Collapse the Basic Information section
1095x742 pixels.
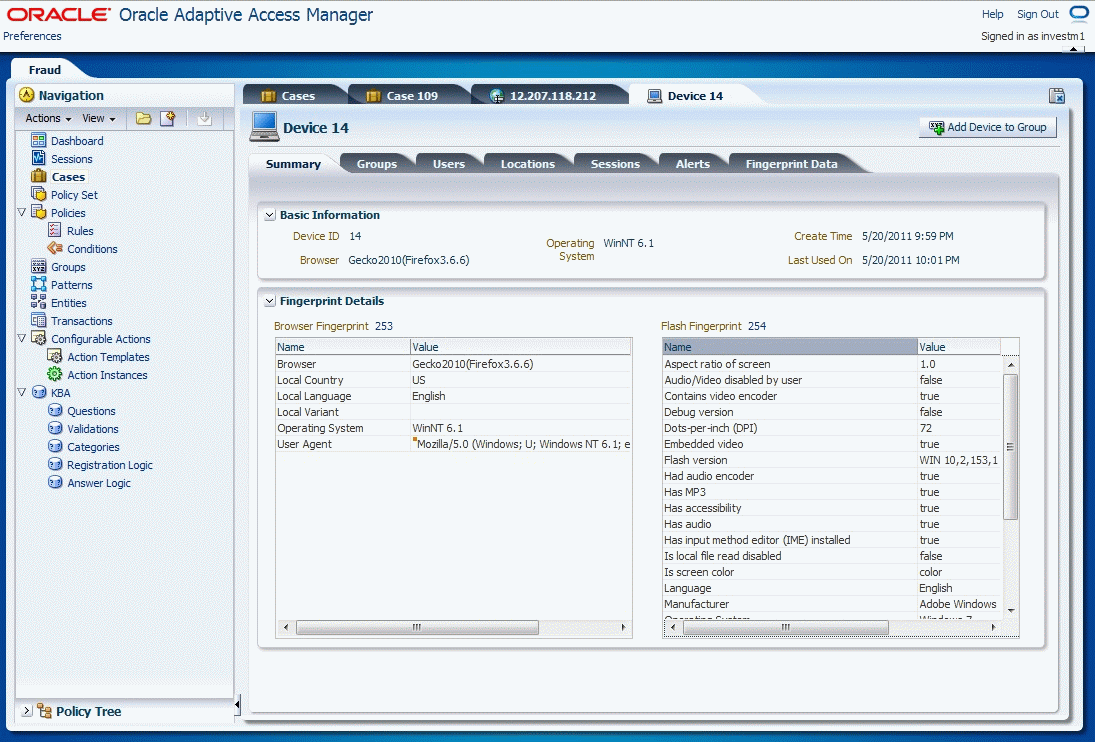coord(269,214)
